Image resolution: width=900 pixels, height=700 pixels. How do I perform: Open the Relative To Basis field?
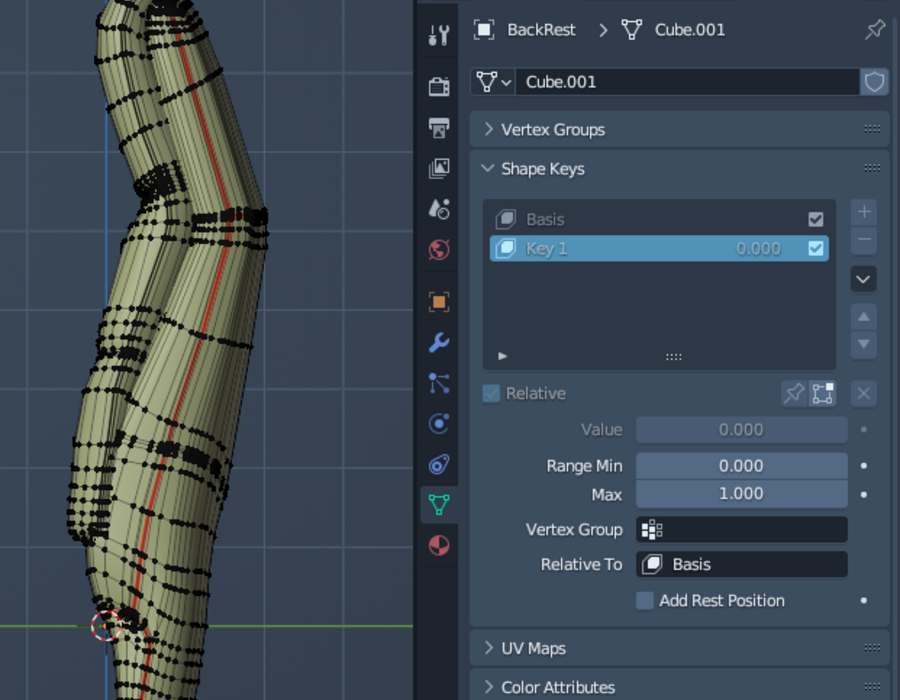742,565
